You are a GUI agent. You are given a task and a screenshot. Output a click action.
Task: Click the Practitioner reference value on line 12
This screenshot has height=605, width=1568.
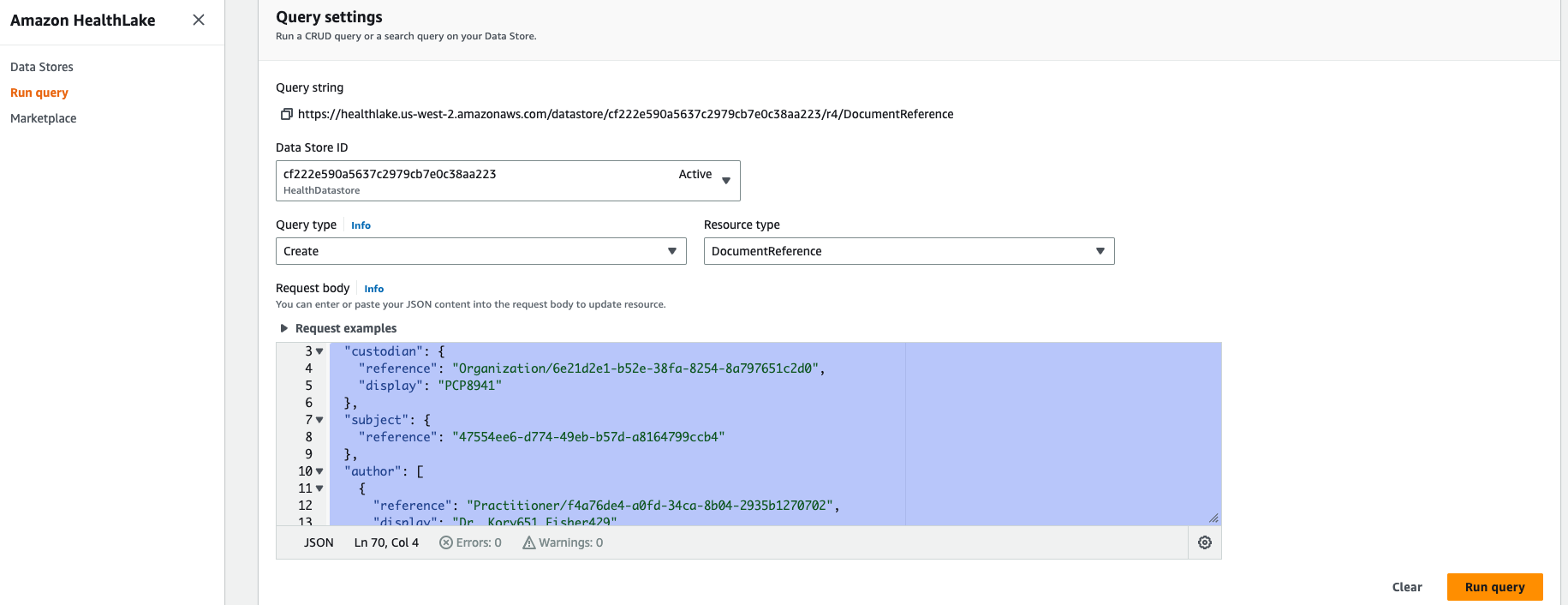(649, 506)
